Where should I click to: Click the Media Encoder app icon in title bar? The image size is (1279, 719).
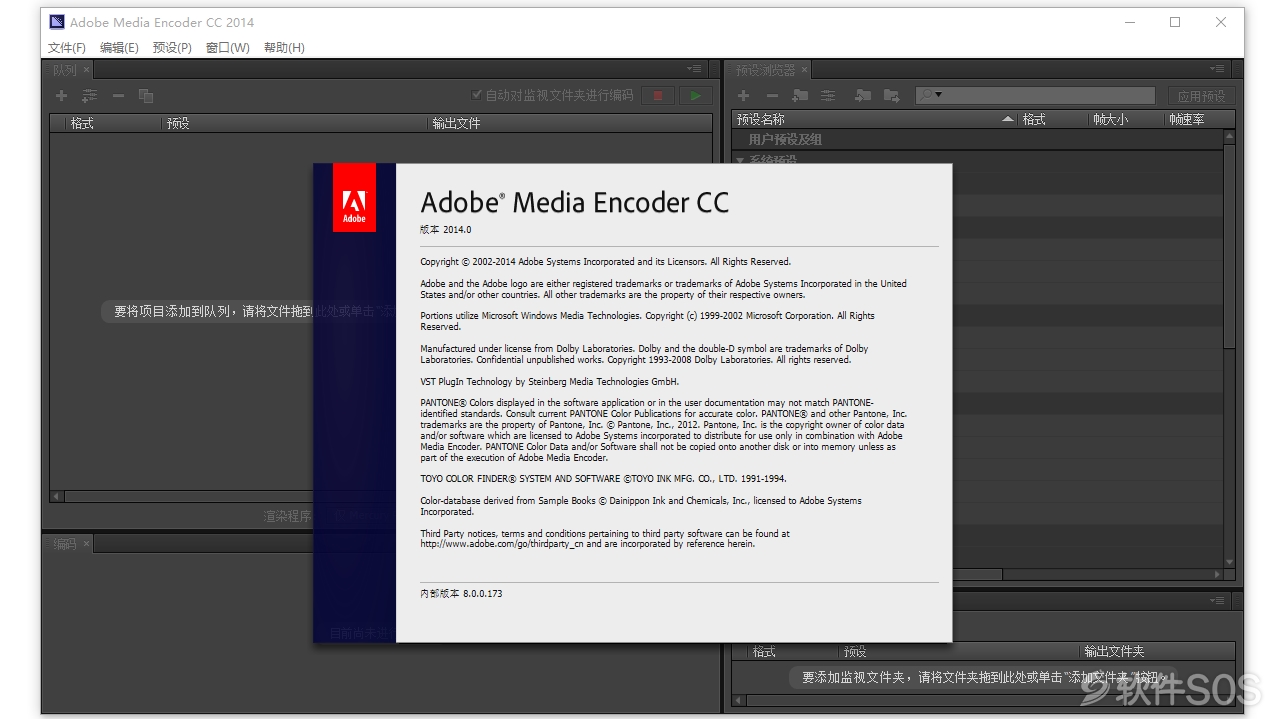pos(57,22)
